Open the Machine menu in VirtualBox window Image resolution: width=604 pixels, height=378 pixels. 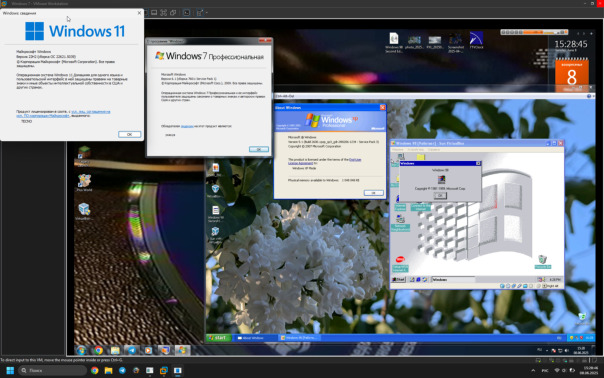(398, 150)
